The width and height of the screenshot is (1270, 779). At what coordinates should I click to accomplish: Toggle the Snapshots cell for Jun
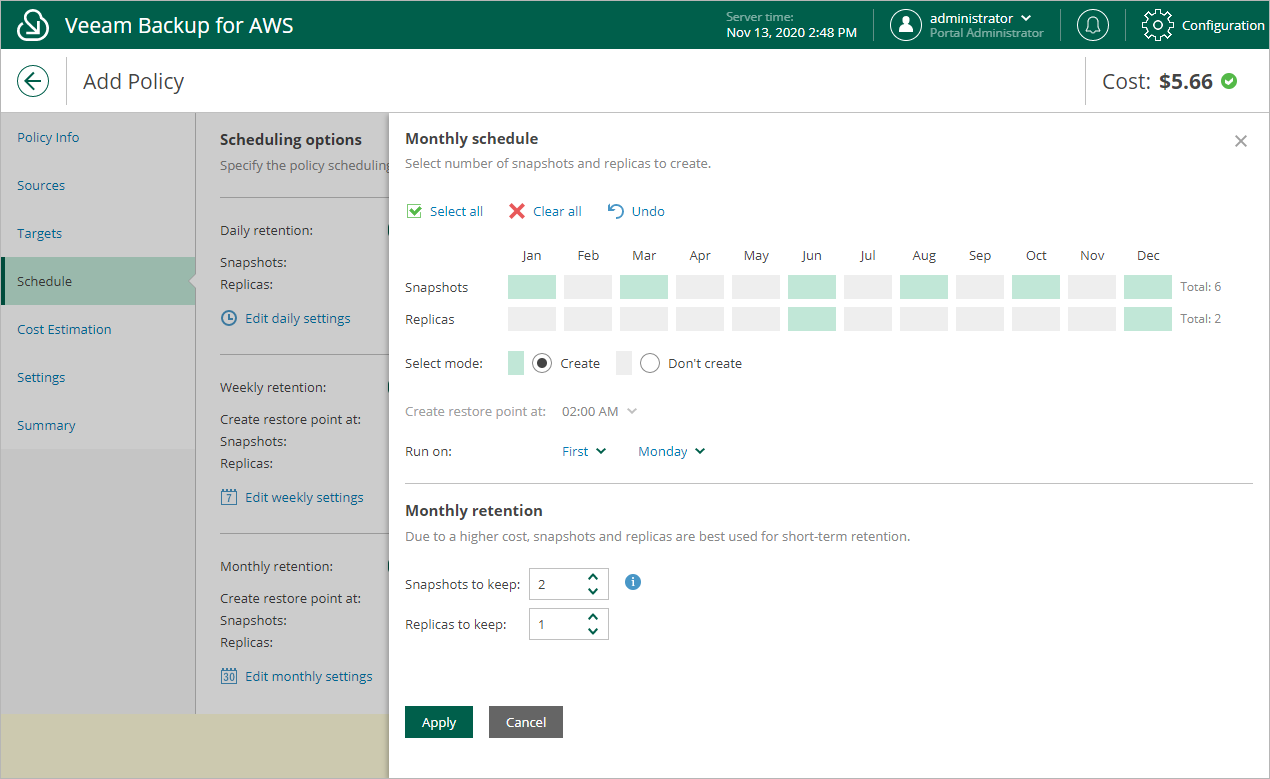[x=812, y=287]
